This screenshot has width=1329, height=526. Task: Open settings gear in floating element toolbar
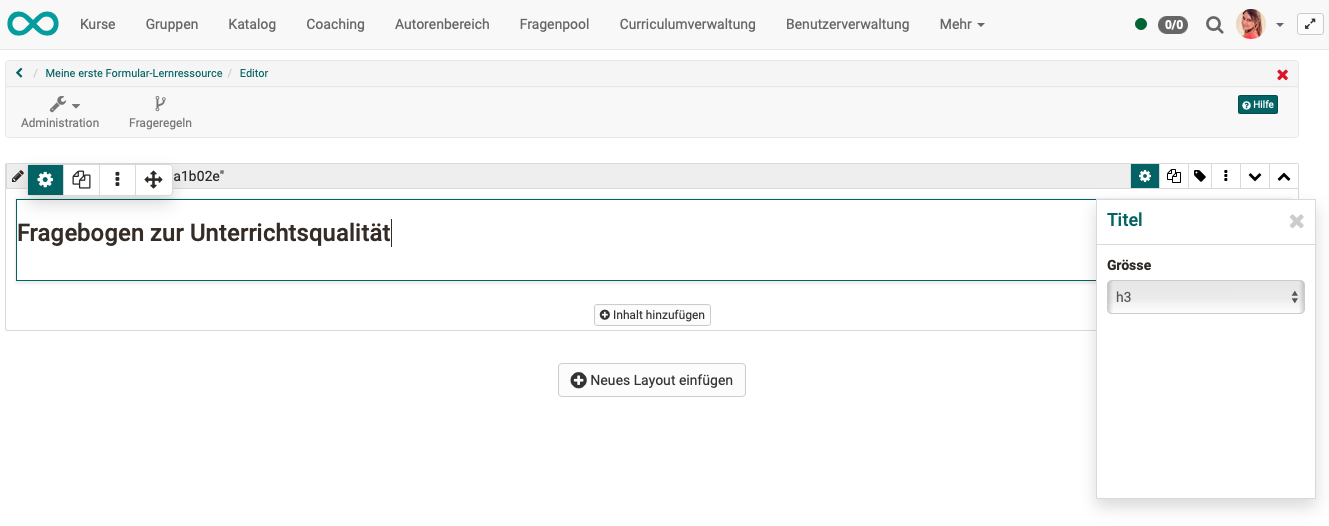coord(45,180)
